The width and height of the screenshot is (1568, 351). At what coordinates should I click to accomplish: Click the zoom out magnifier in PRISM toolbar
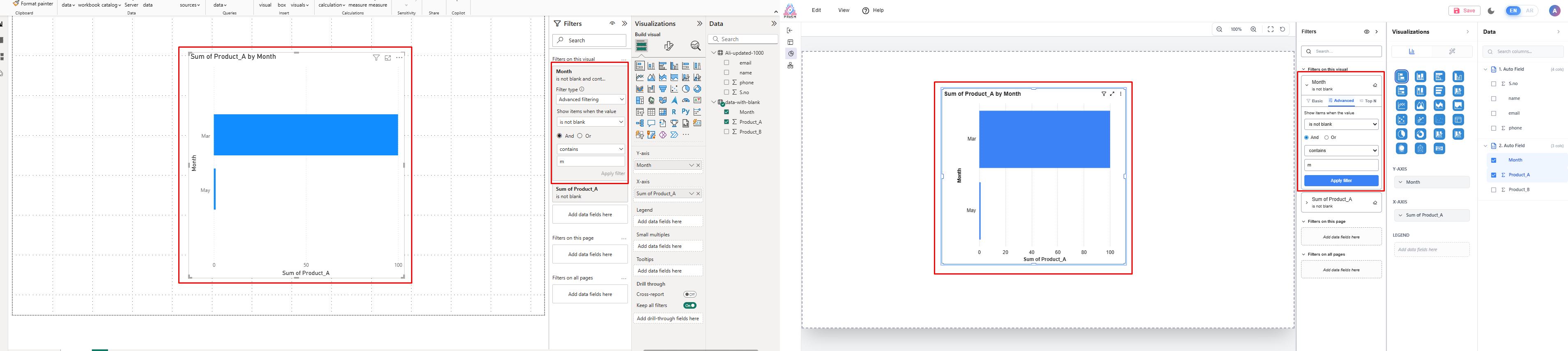[x=1219, y=29]
